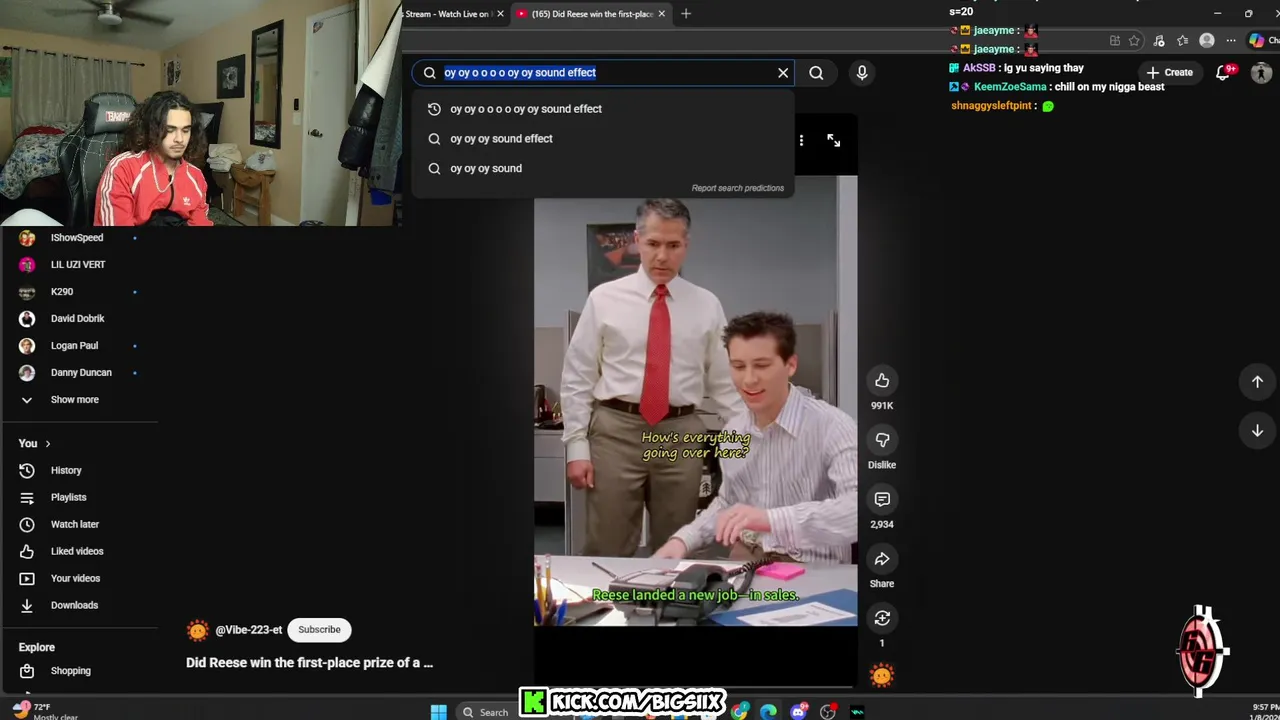The height and width of the screenshot is (720, 1280).
Task: Open Liked videos in the sidebar
Action: point(79,552)
